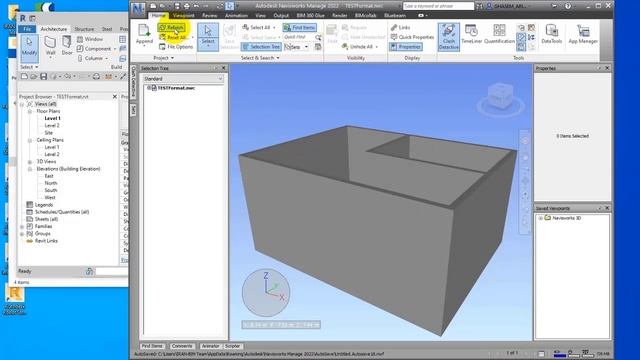Open the Standard dropdown in Selection Tree
The height and width of the screenshot is (360, 640).
pos(183,78)
